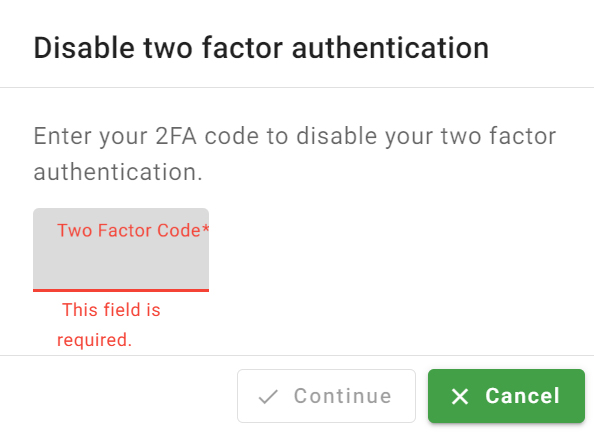594x433 pixels.
Task: Click the red Two Factor Code label
Action: [133, 230]
